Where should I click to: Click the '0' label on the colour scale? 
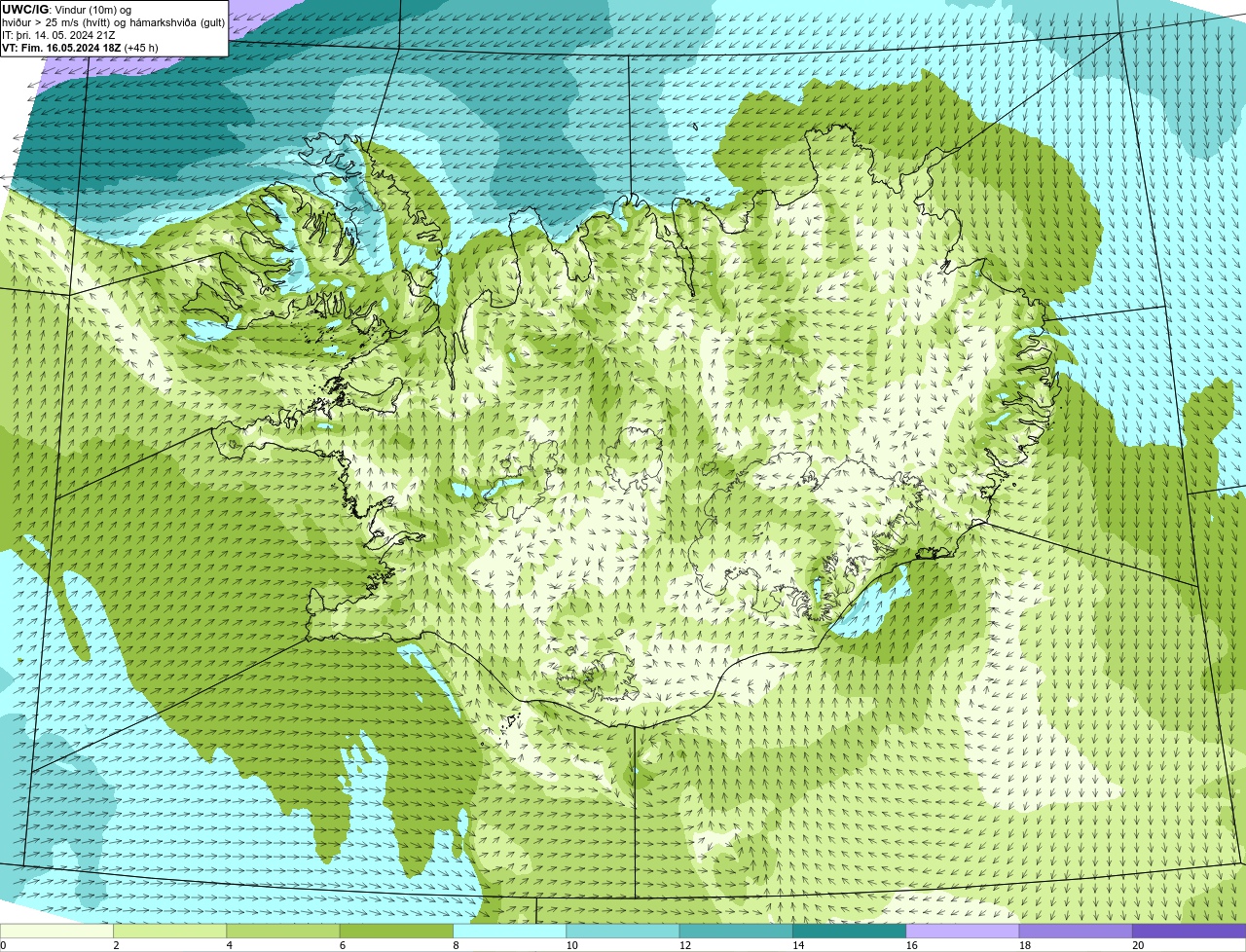[x=3, y=945]
